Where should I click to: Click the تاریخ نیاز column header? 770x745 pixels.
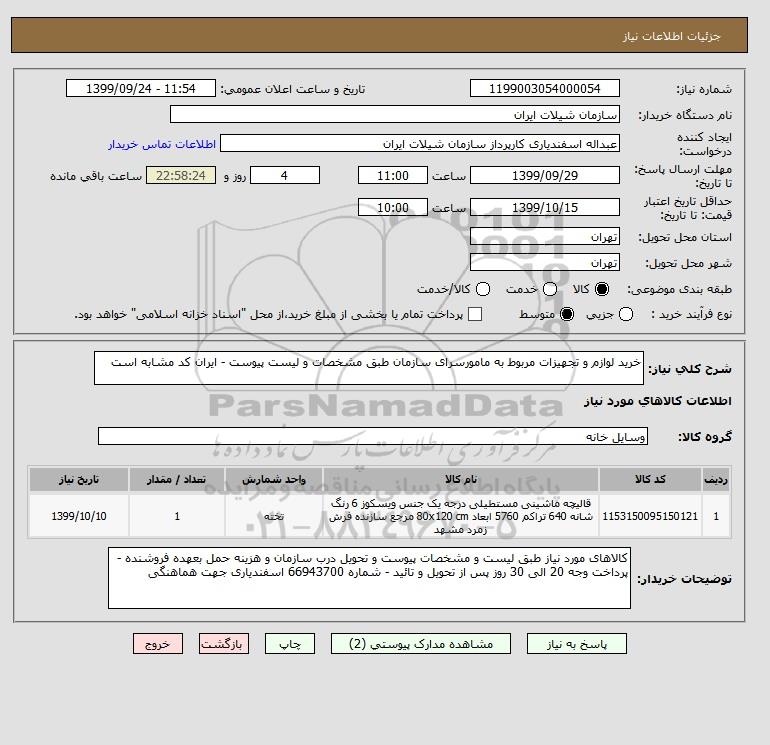(79, 479)
